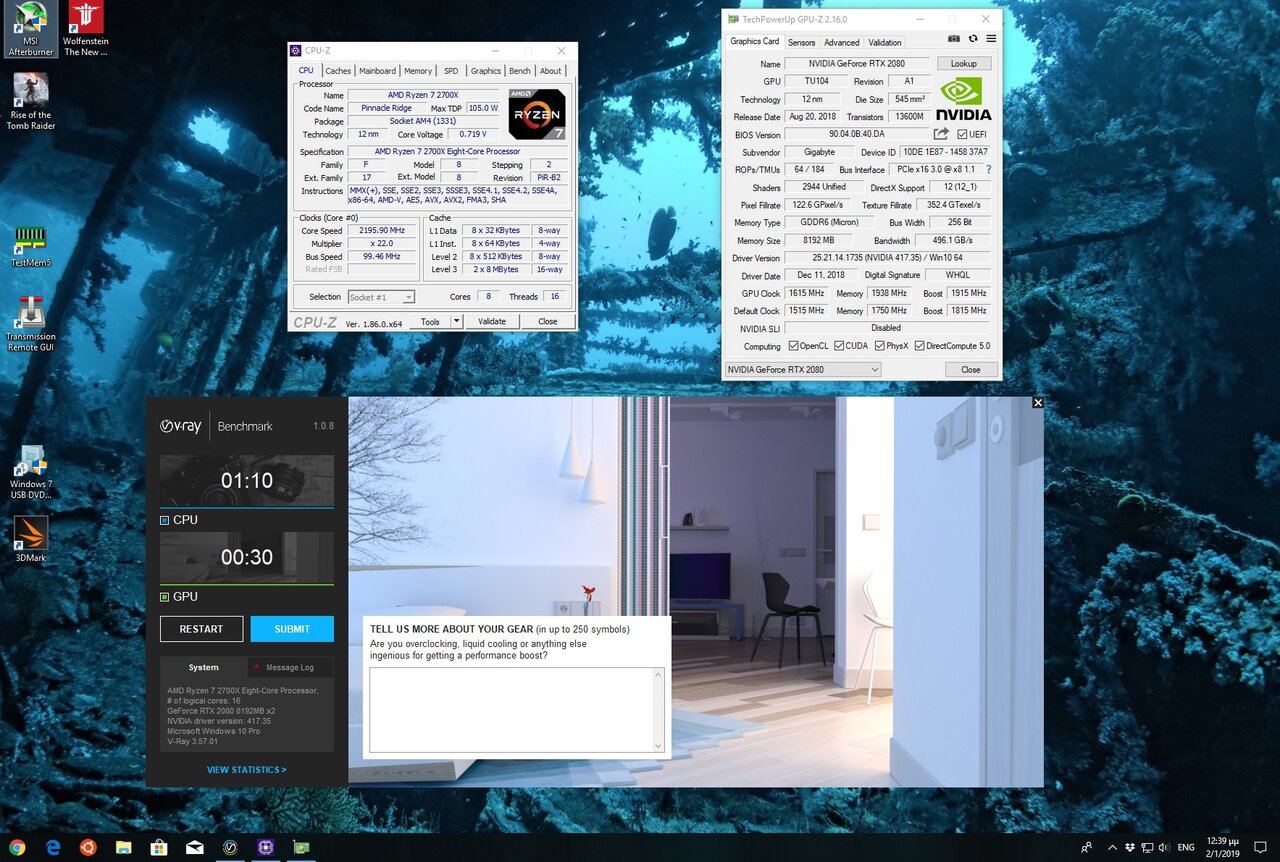1280x862 pixels.
Task: Toggle GPU checkbox in V-Ray Benchmark
Action: [x=165, y=597]
